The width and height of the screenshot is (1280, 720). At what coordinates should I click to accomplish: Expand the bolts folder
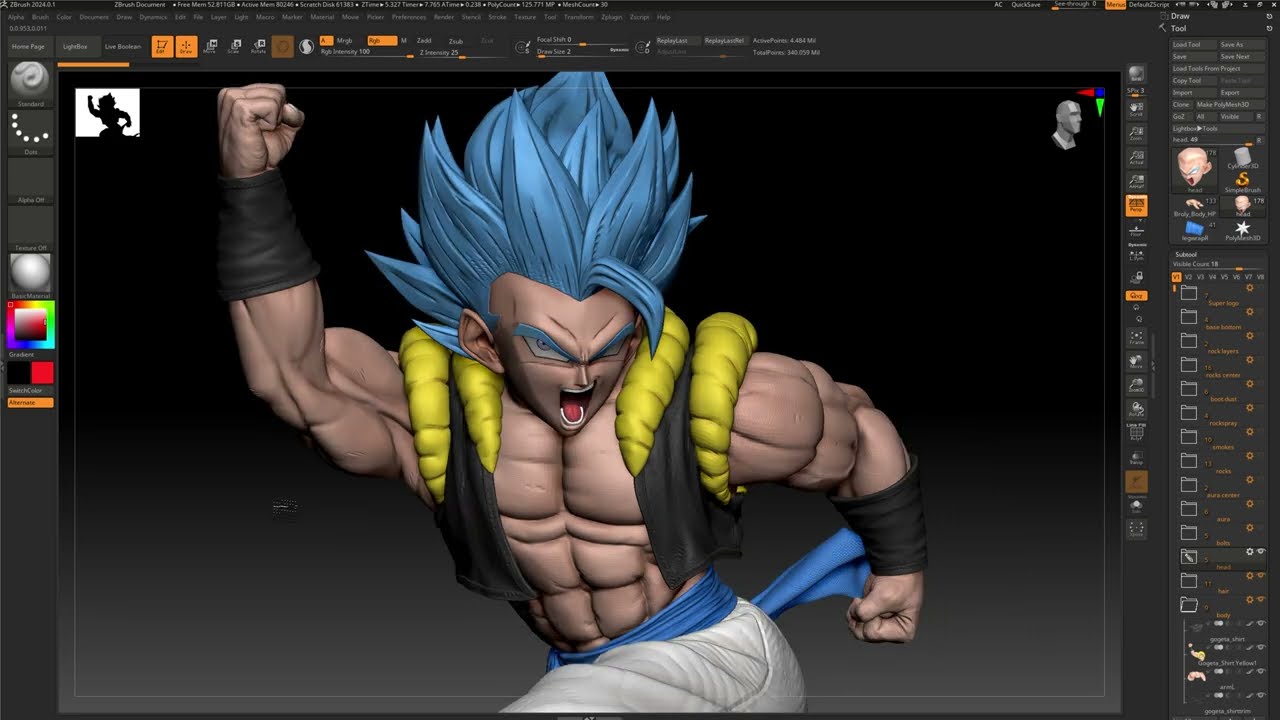pos(1189,533)
